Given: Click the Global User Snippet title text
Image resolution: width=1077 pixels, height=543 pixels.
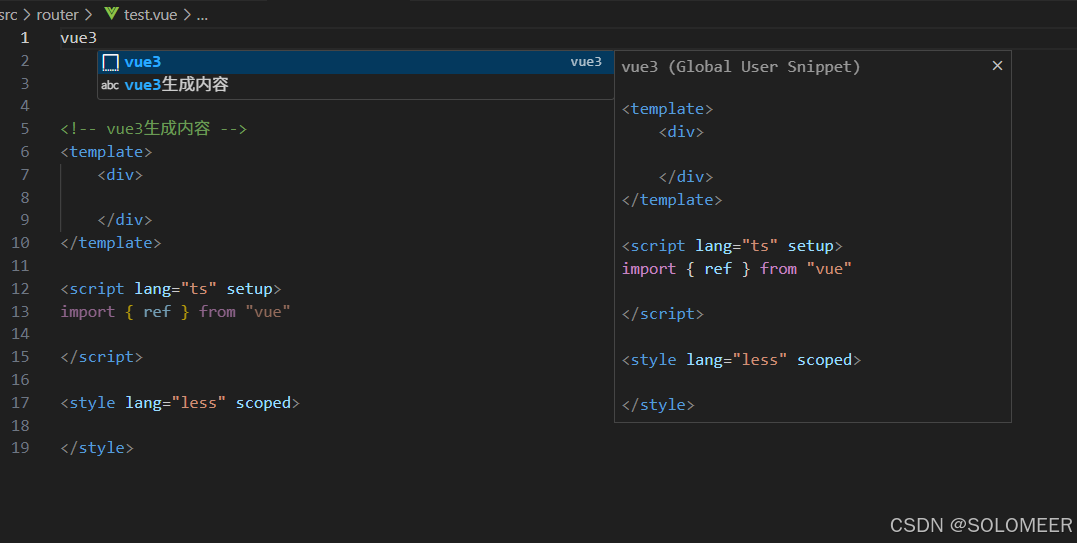Looking at the screenshot, I should [x=740, y=67].
